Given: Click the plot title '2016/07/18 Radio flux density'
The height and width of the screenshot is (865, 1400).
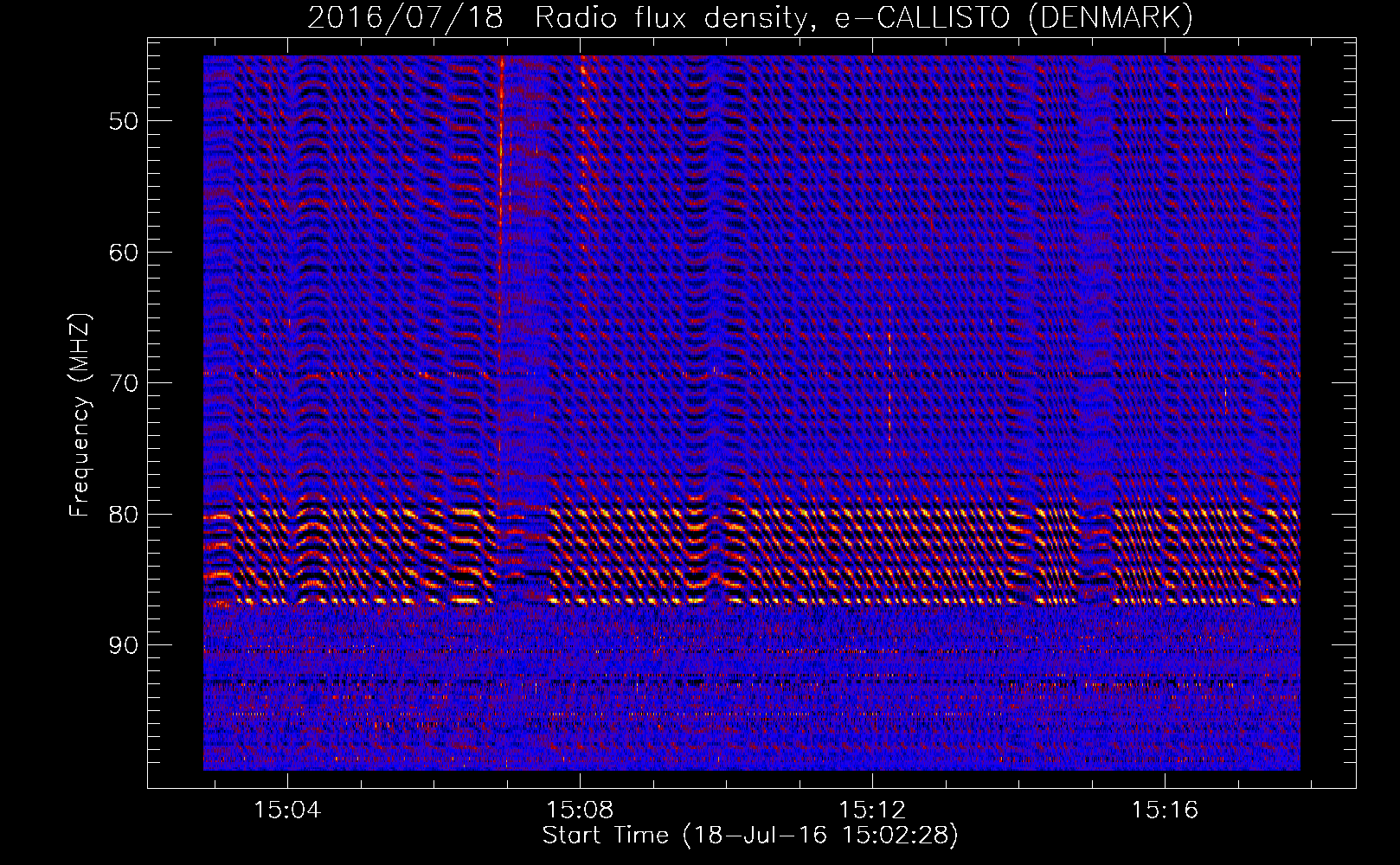Looking at the screenshot, I should coord(749,18).
